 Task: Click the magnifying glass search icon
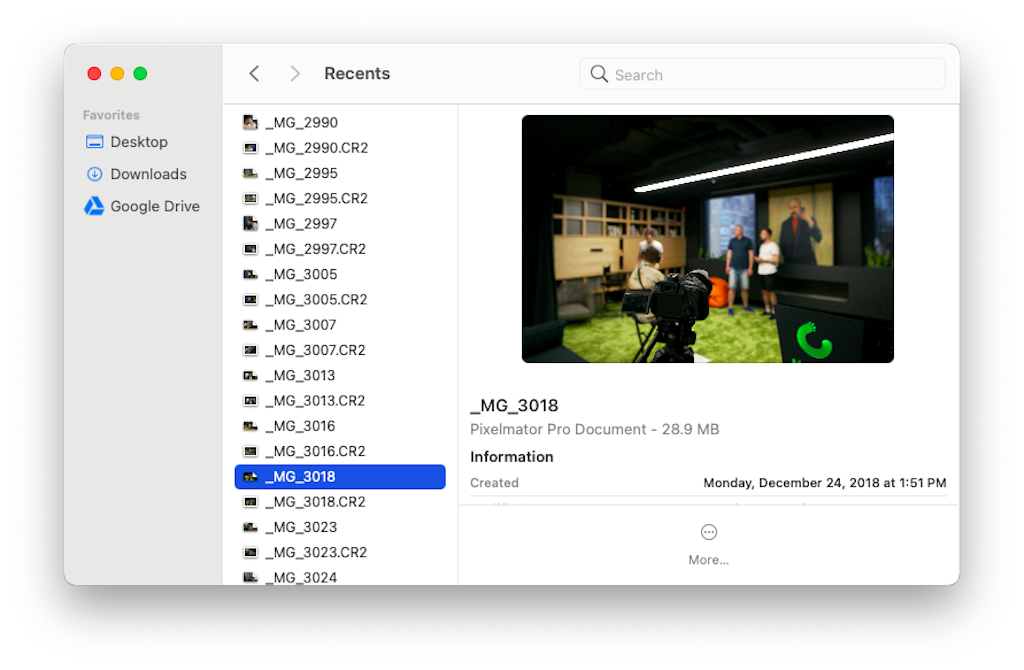point(599,73)
